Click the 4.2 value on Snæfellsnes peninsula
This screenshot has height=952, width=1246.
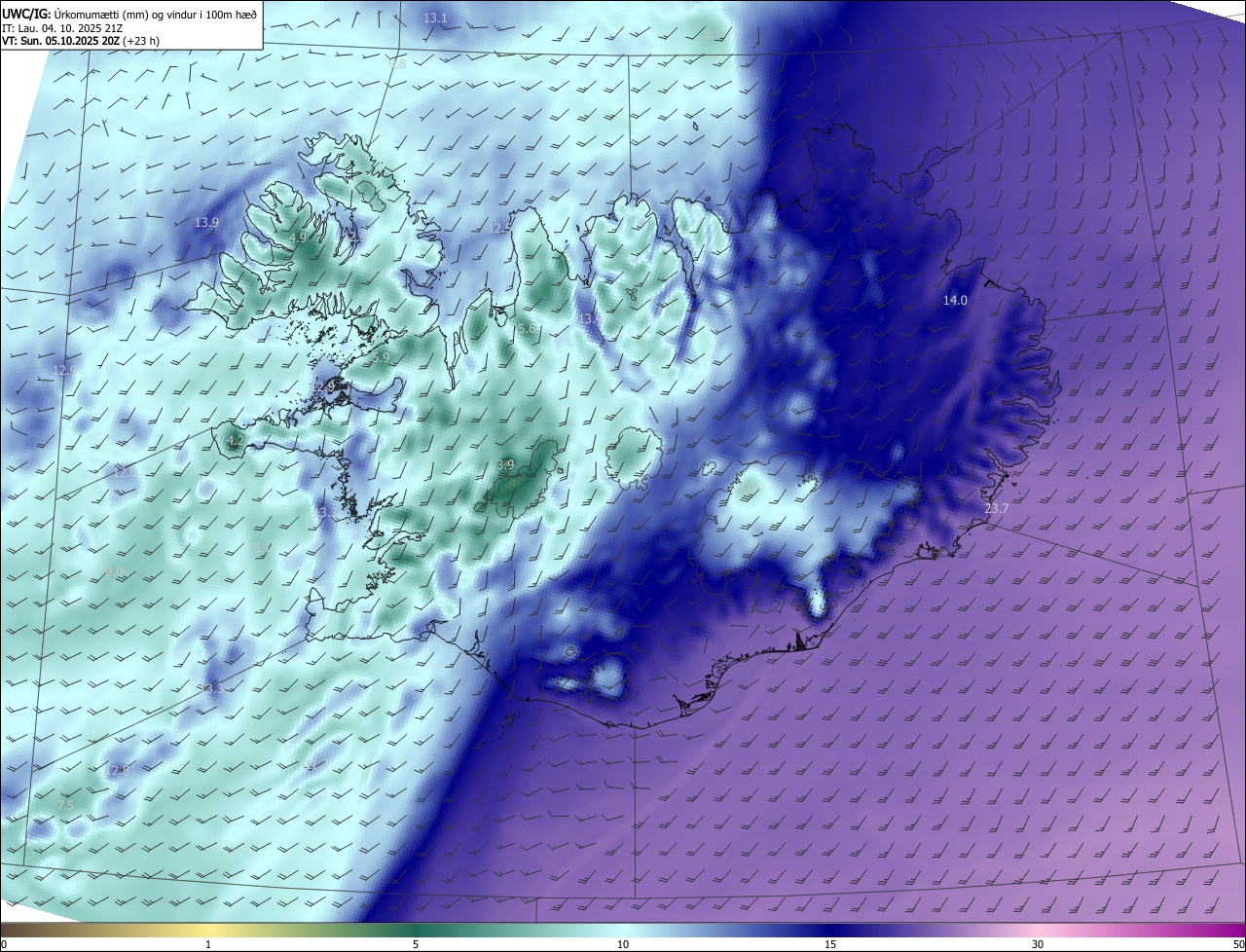point(236,441)
